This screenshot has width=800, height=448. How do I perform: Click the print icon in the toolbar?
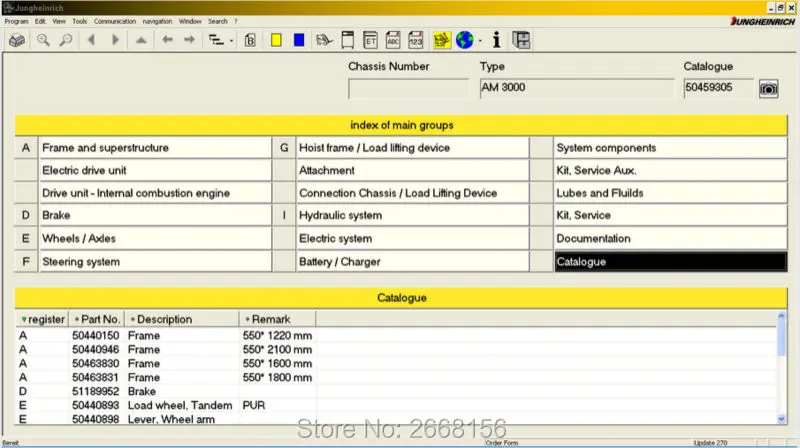(17, 40)
